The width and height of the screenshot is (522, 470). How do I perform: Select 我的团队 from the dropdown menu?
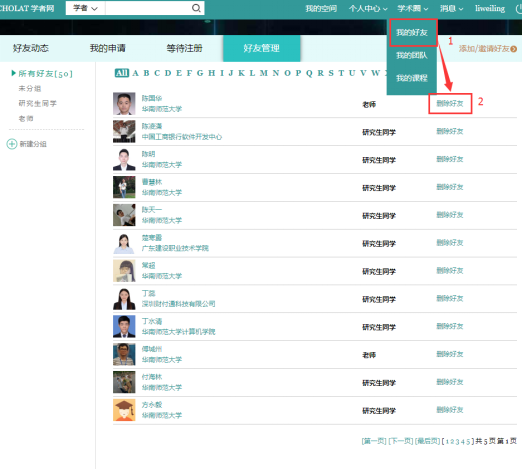[412, 55]
